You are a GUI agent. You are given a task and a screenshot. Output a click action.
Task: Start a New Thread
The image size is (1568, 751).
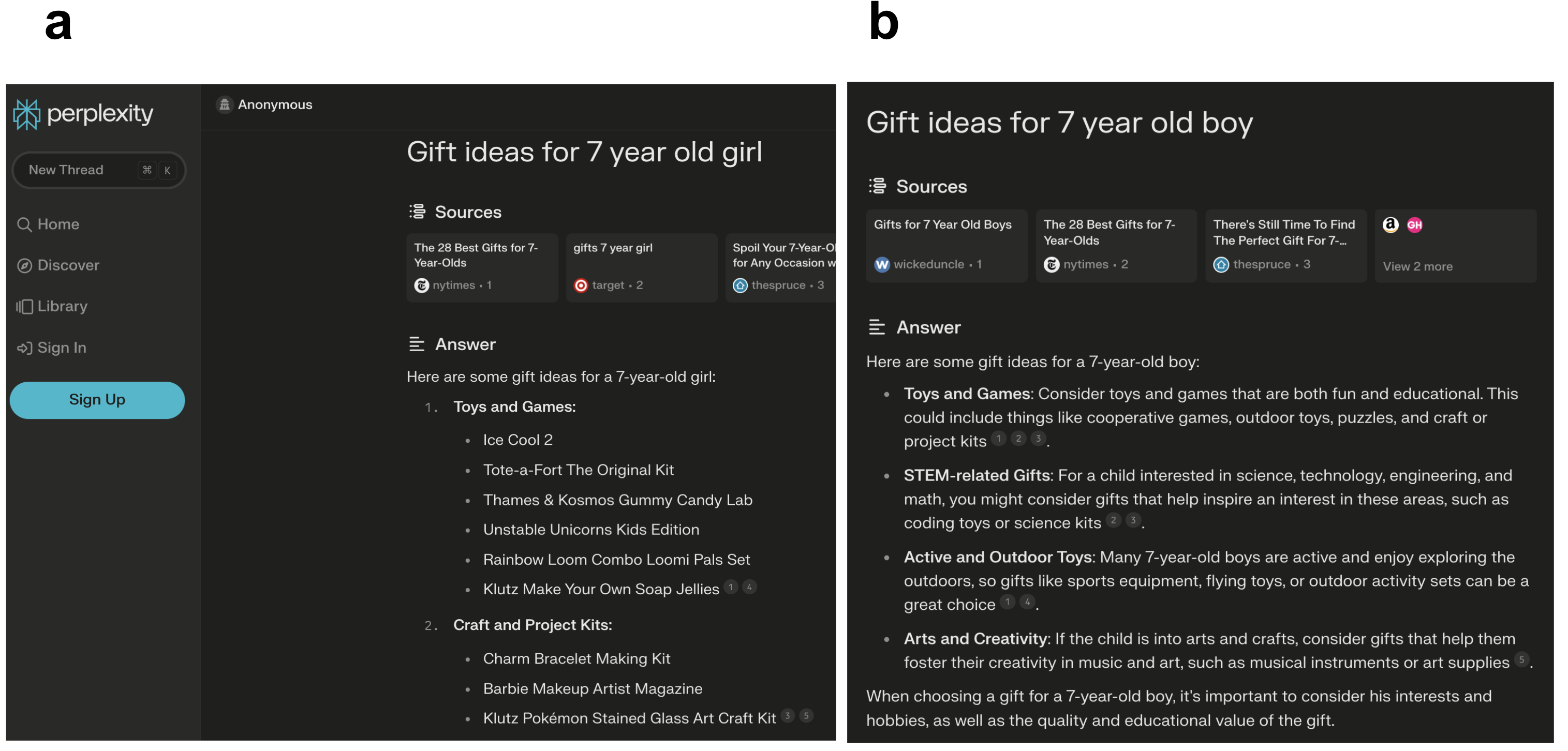99,170
